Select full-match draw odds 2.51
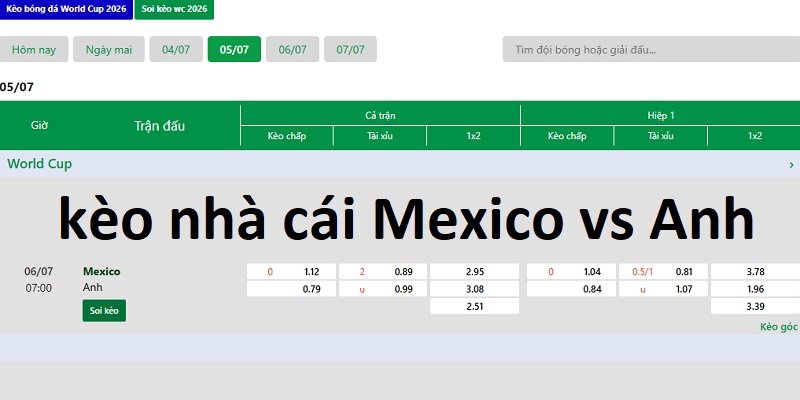Viewport: 800px width, 400px height. (474, 307)
